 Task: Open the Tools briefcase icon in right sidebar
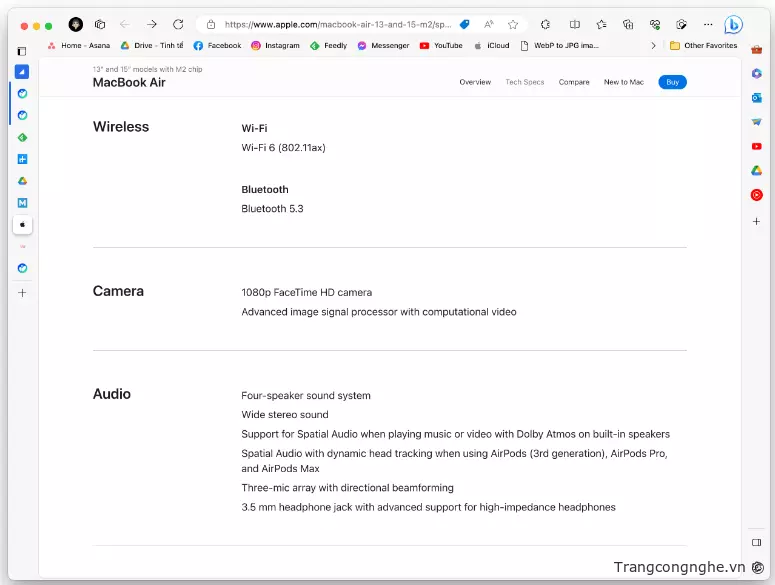[x=757, y=49]
